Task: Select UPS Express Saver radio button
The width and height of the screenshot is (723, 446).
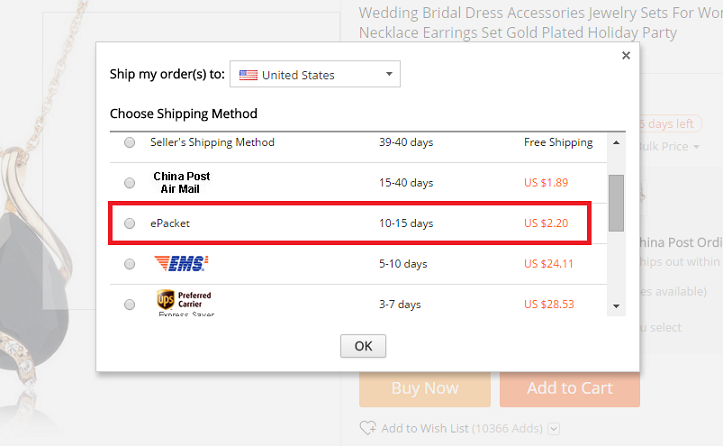Action: point(130,304)
